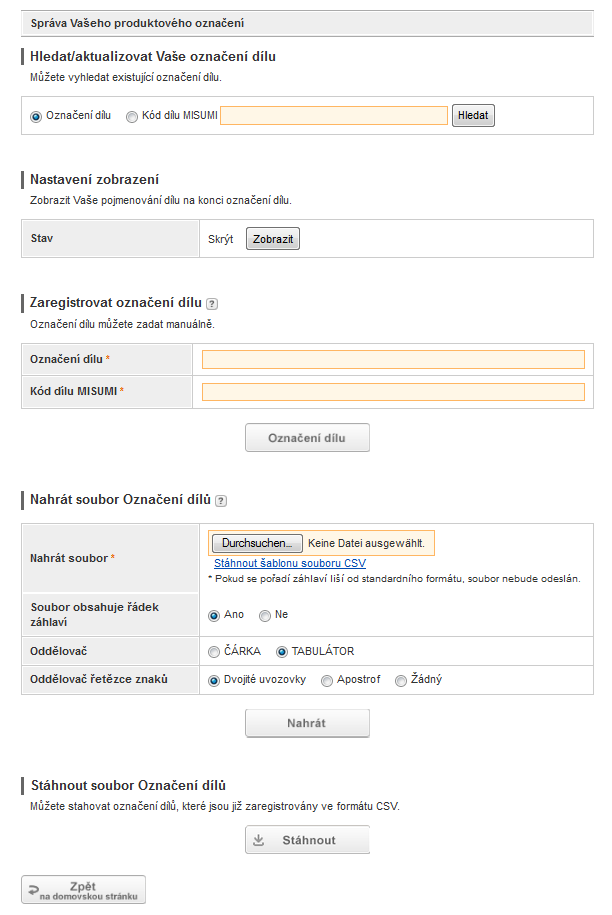Focus the search text field beside Hledat
The height and width of the screenshot is (915, 612).
coord(334,116)
